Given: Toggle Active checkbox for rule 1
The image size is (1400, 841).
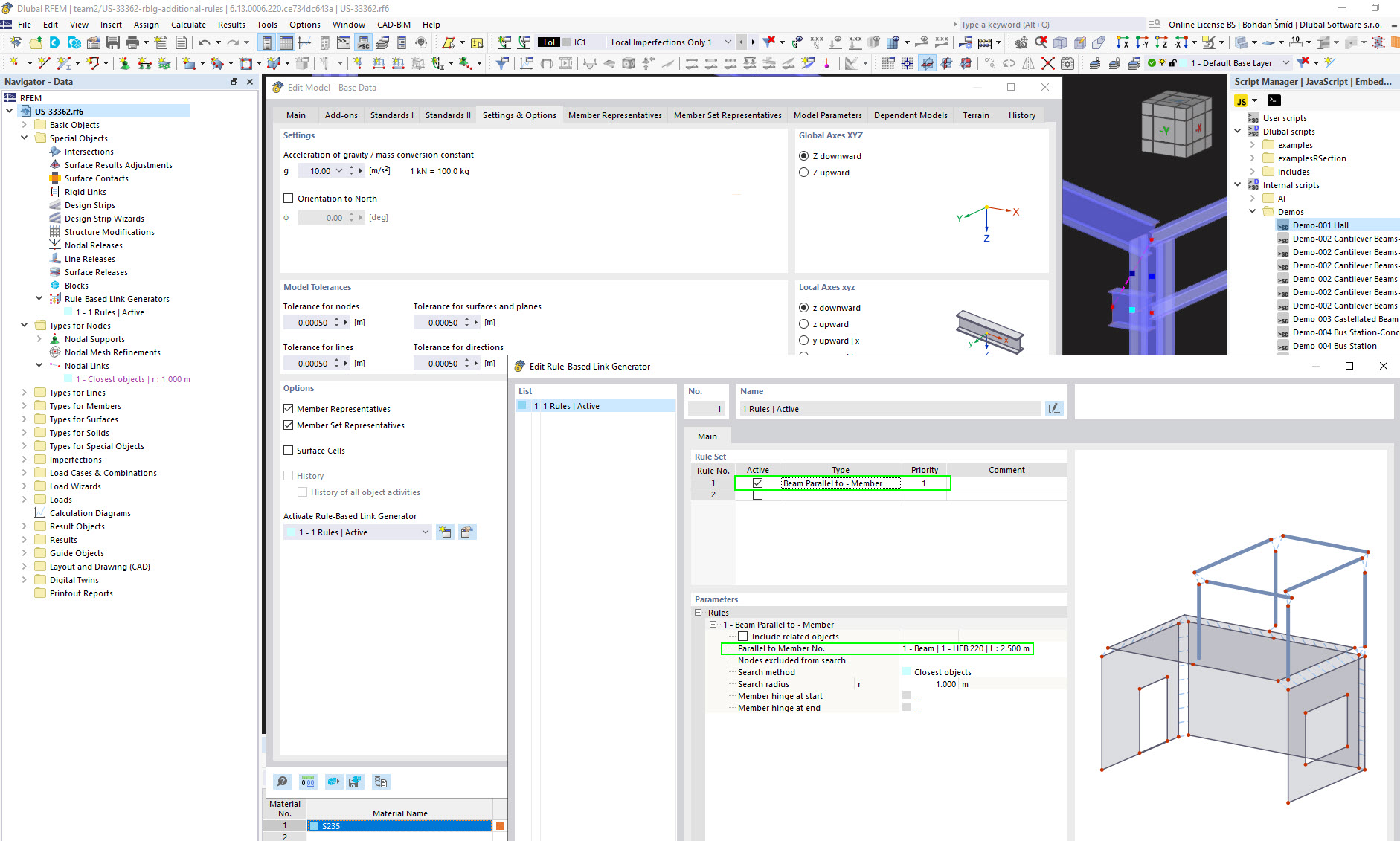Looking at the screenshot, I should click(x=757, y=483).
